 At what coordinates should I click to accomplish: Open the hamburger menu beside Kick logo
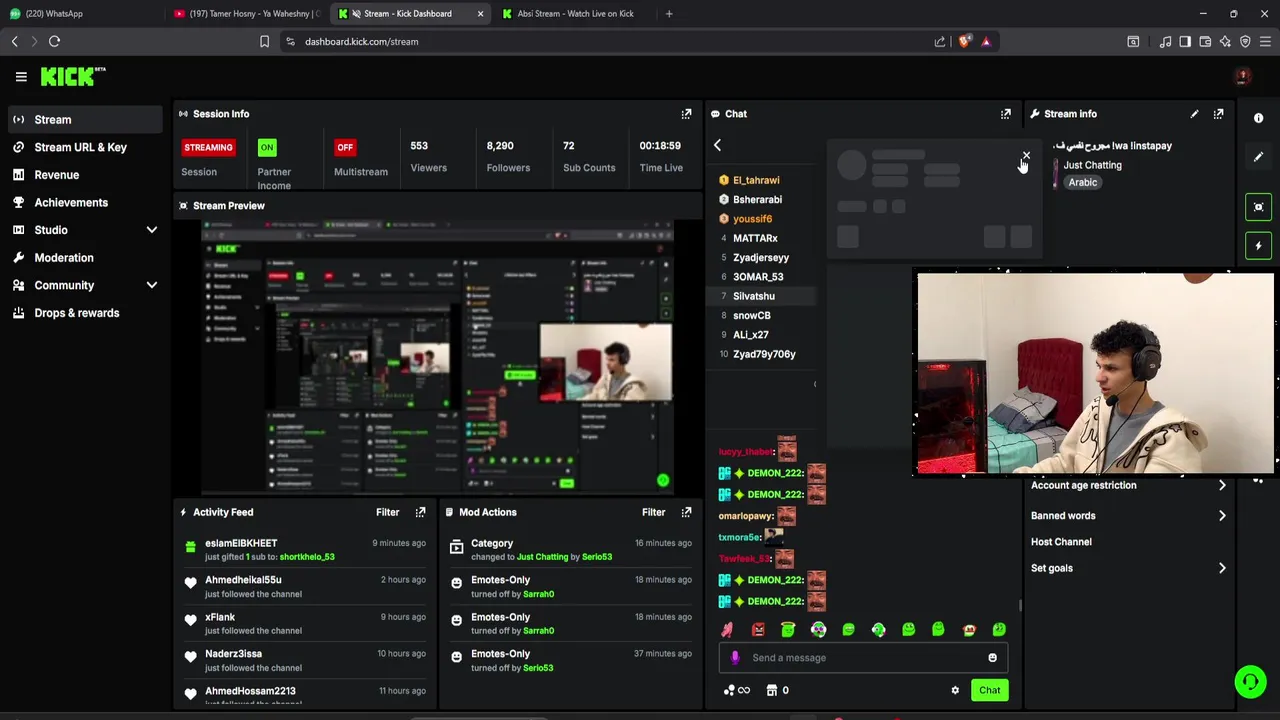click(21, 76)
